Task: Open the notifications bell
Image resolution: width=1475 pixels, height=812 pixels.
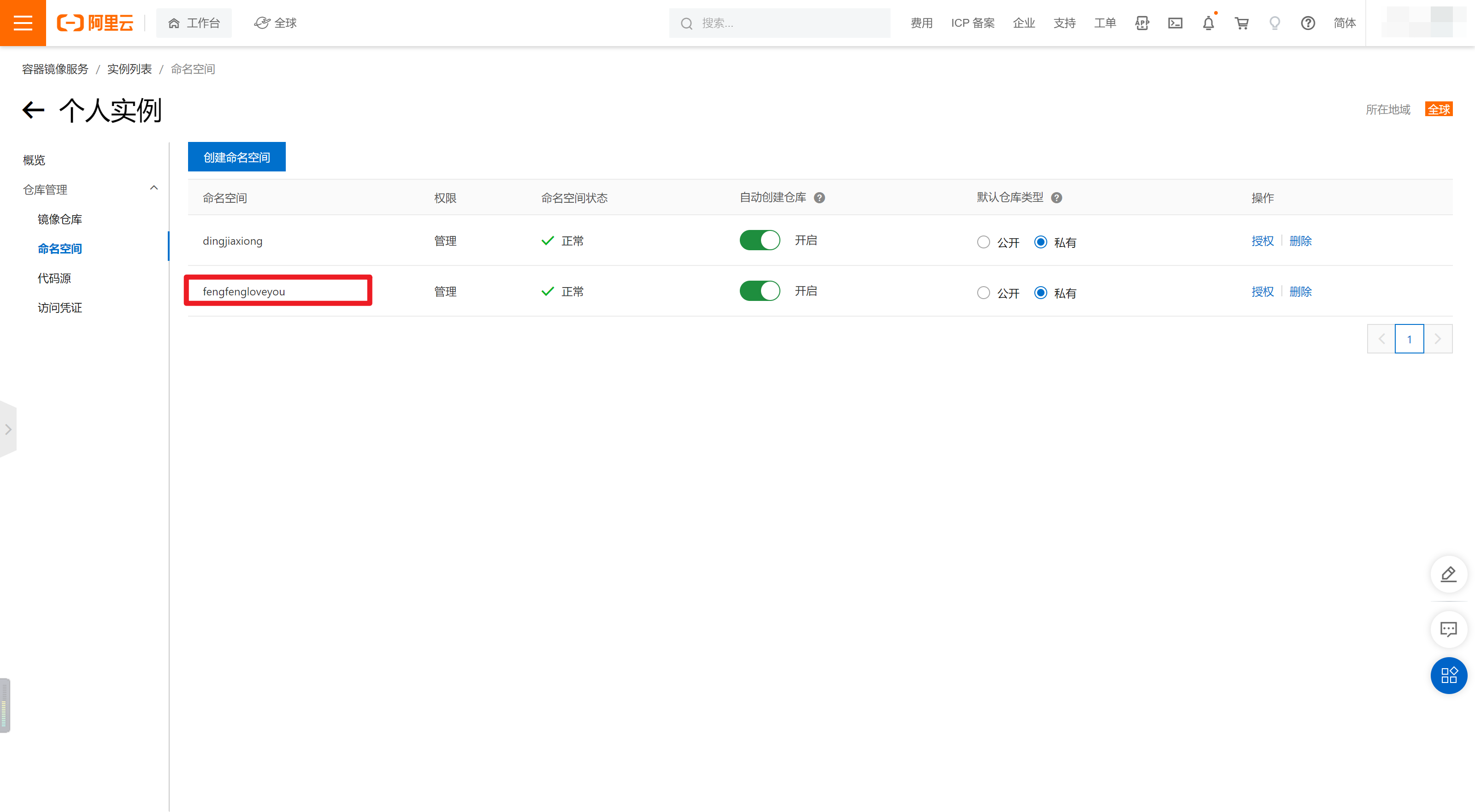Action: click(x=1208, y=23)
